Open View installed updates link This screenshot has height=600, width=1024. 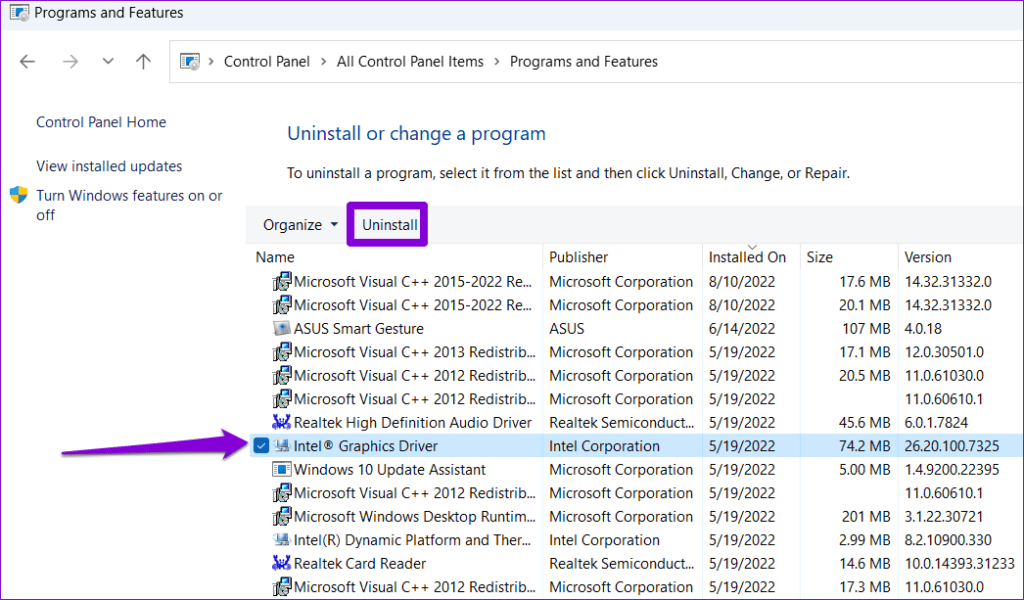[x=108, y=166]
